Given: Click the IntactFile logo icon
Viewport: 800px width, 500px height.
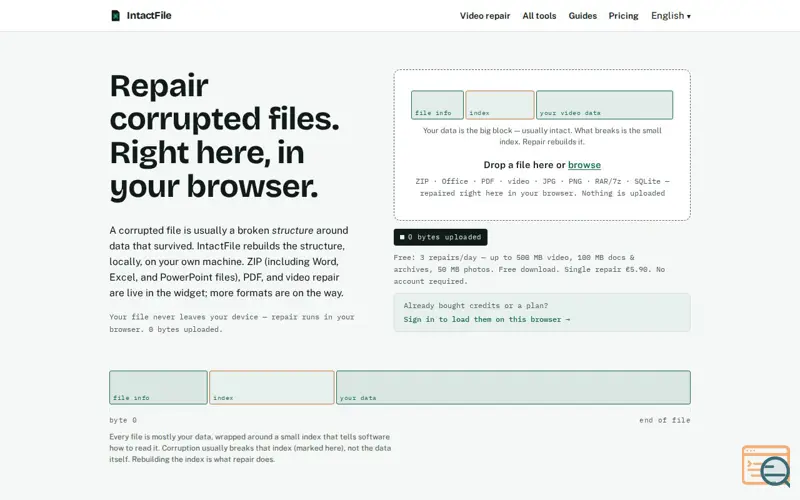Looking at the screenshot, I should [x=116, y=15].
